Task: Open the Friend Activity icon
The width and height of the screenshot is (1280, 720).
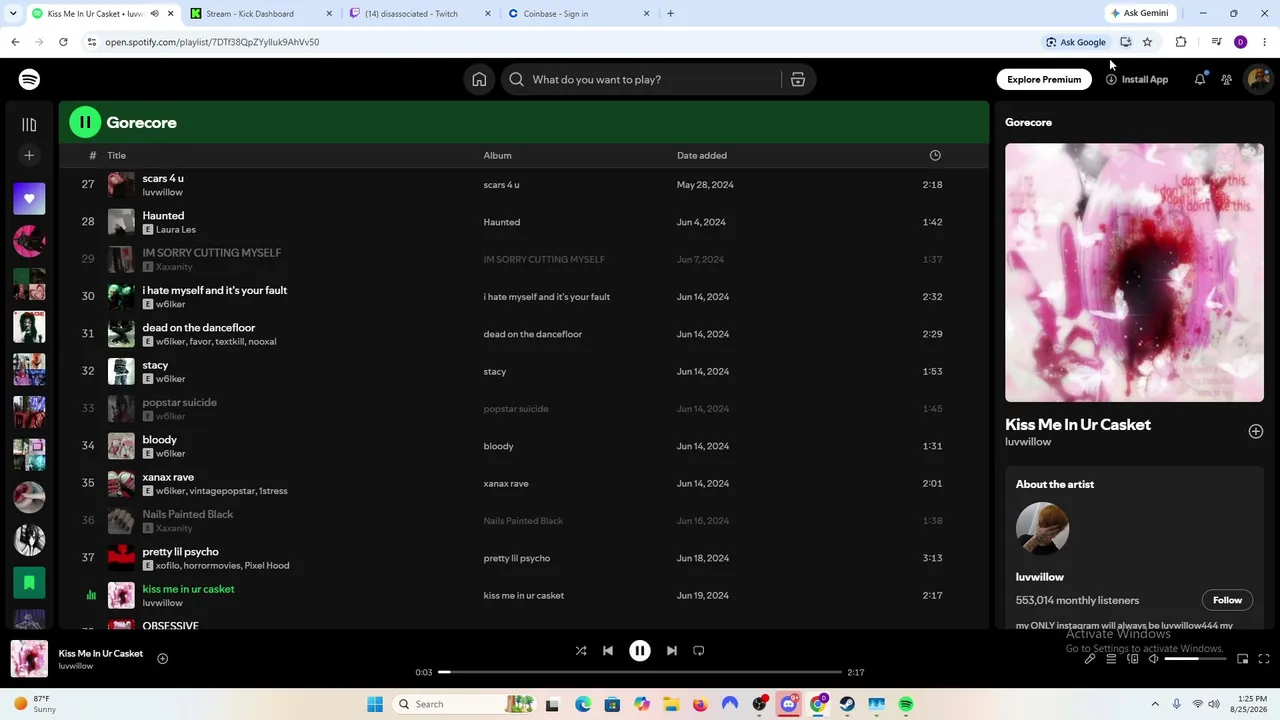Action: [1226, 80]
